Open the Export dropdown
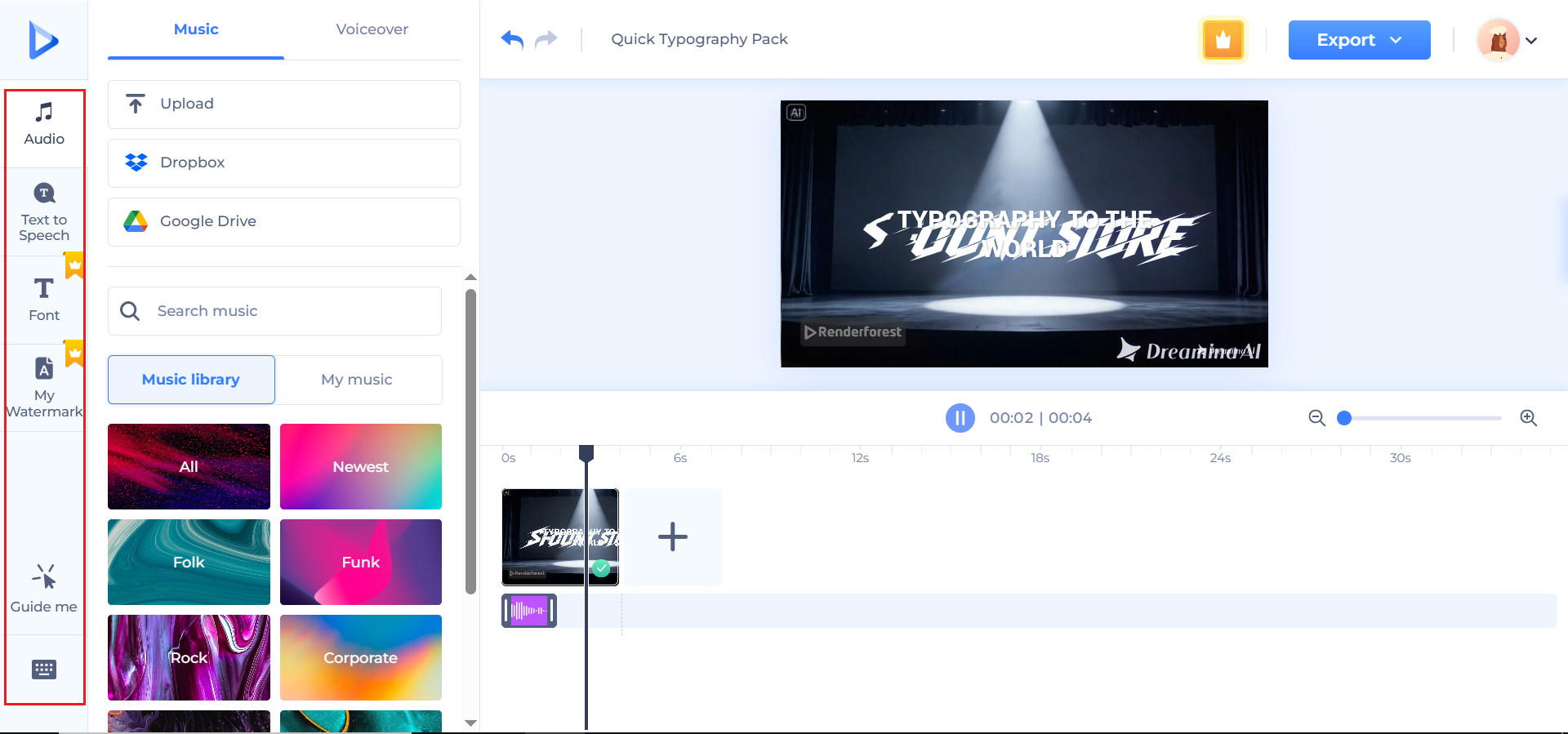Screen dimensions: 1568x734 coord(1359,40)
